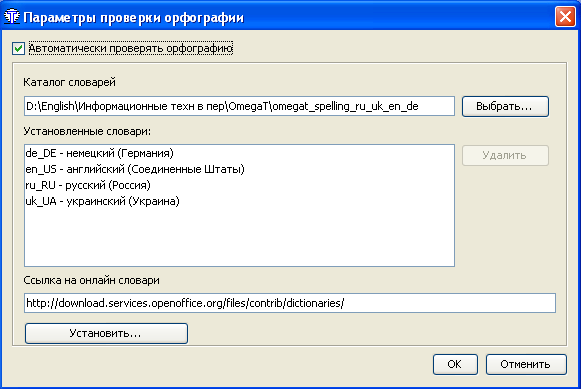
Task: Close the spell check settings dialog
Action: (565, 17)
